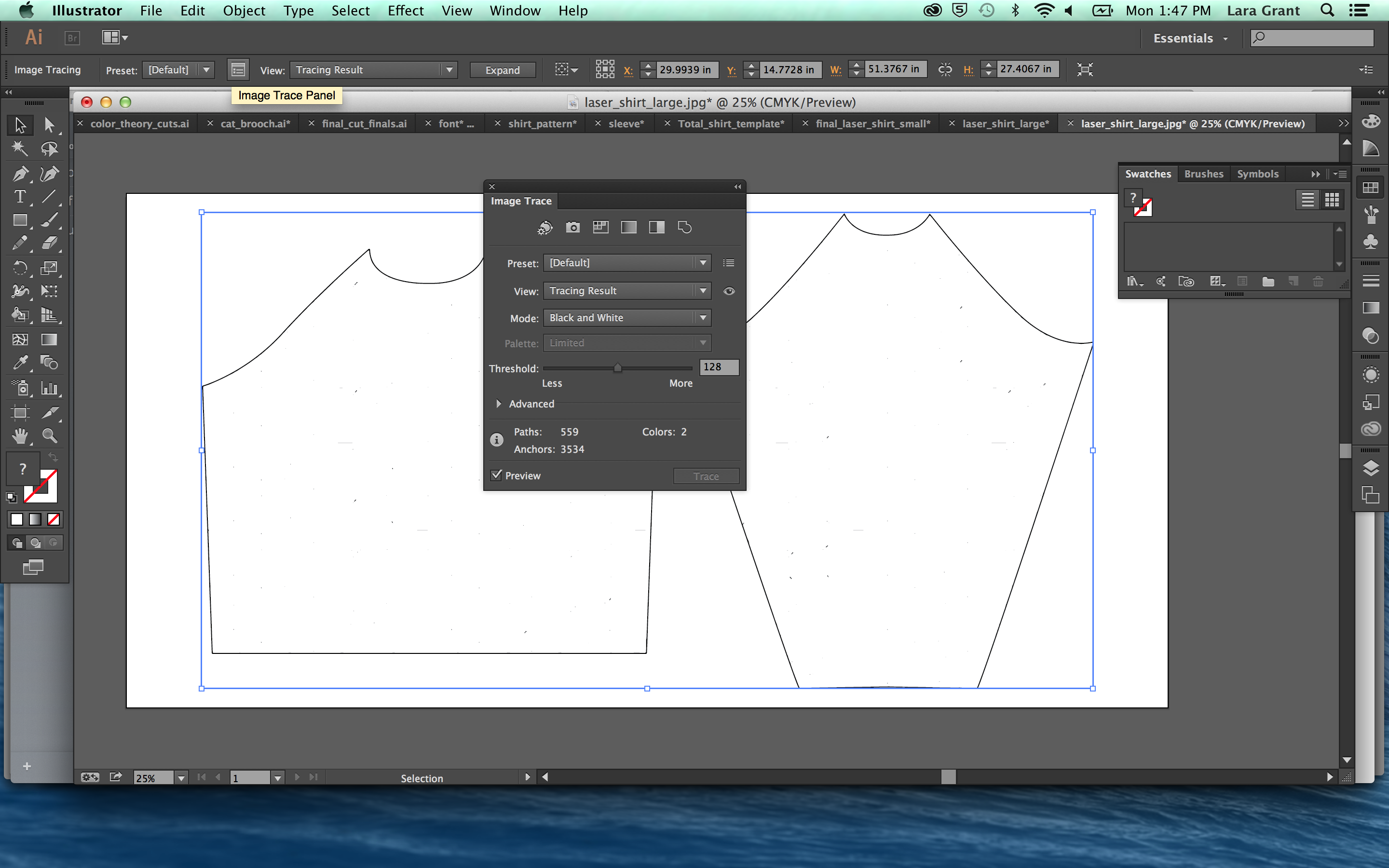Click the High Fidelity Photo trace icon

click(x=572, y=227)
